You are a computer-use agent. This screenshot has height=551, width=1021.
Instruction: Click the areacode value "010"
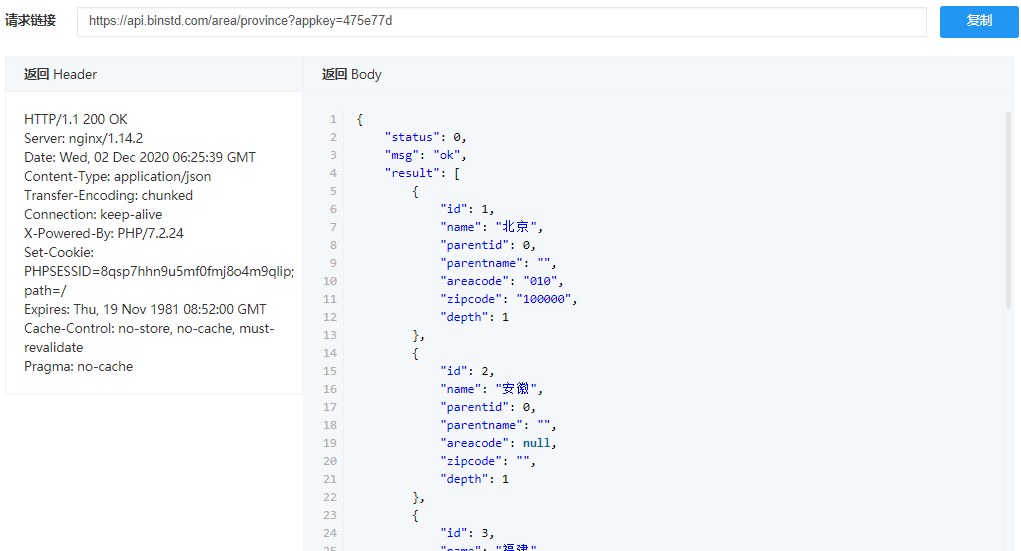click(x=540, y=281)
